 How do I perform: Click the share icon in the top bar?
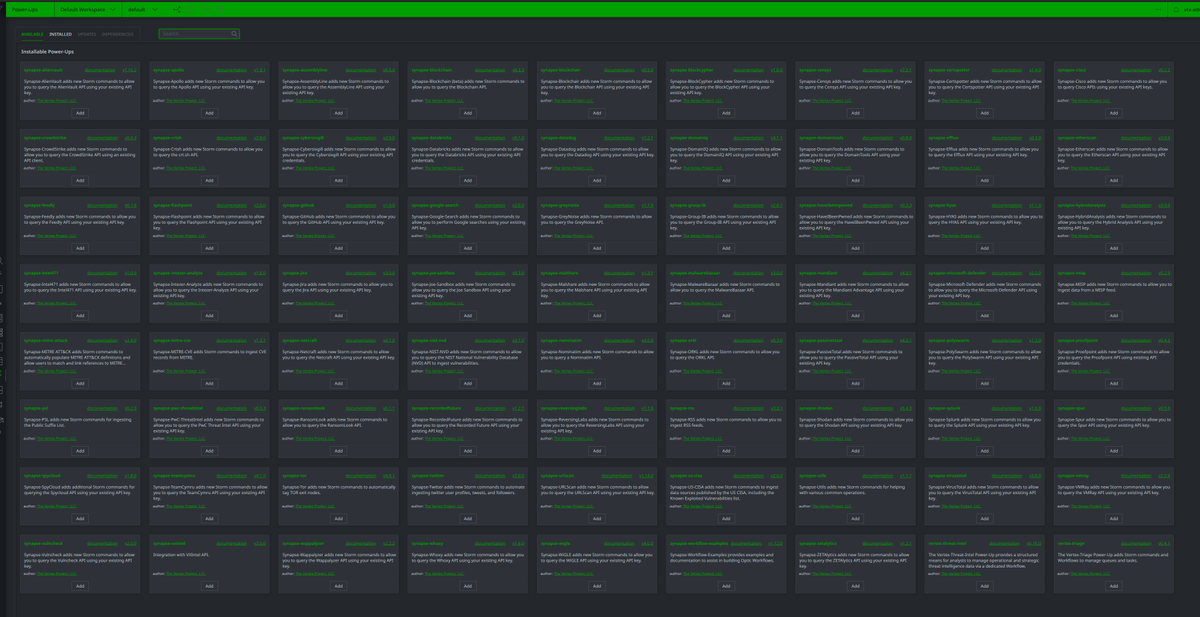click(178, 9)
